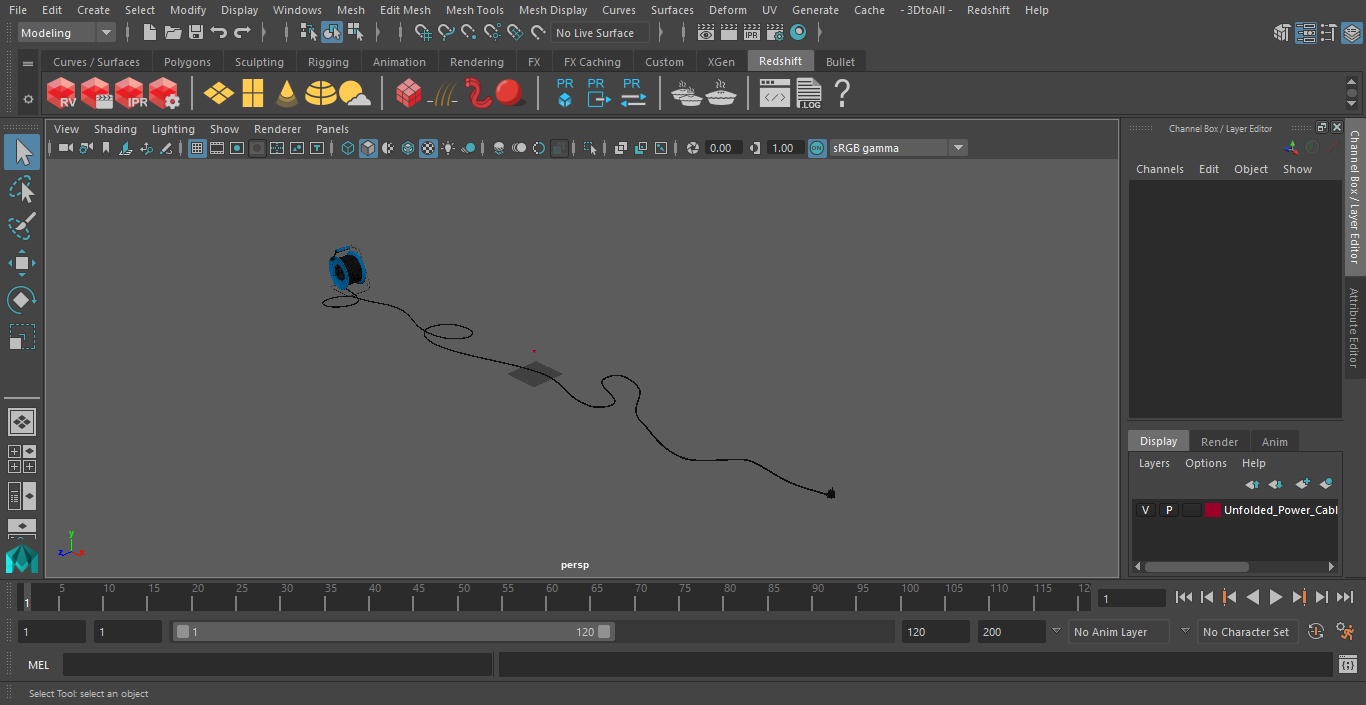Switch to the Anim layer tab
The image size is (1366, 705).
click(1274, 442)
